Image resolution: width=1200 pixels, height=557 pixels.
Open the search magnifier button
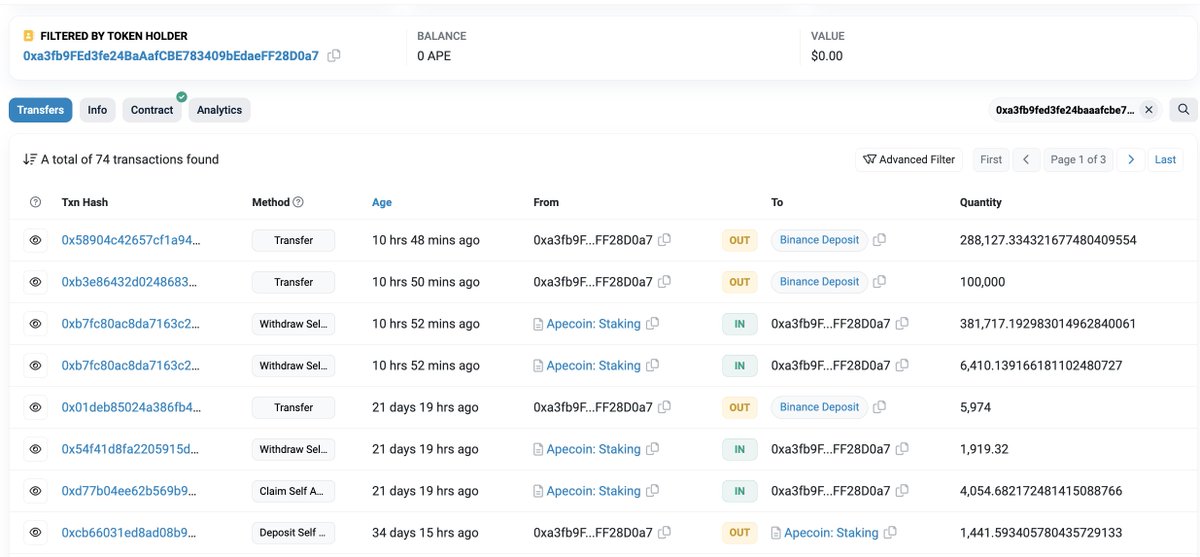(1183, 110)
